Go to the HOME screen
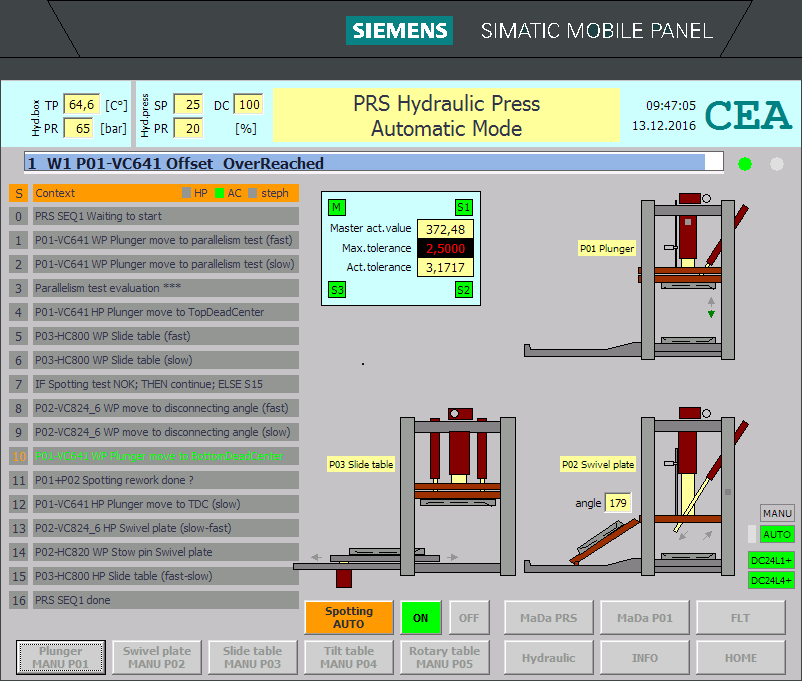Viewport: 802px width, 681px height. (741, 657)
